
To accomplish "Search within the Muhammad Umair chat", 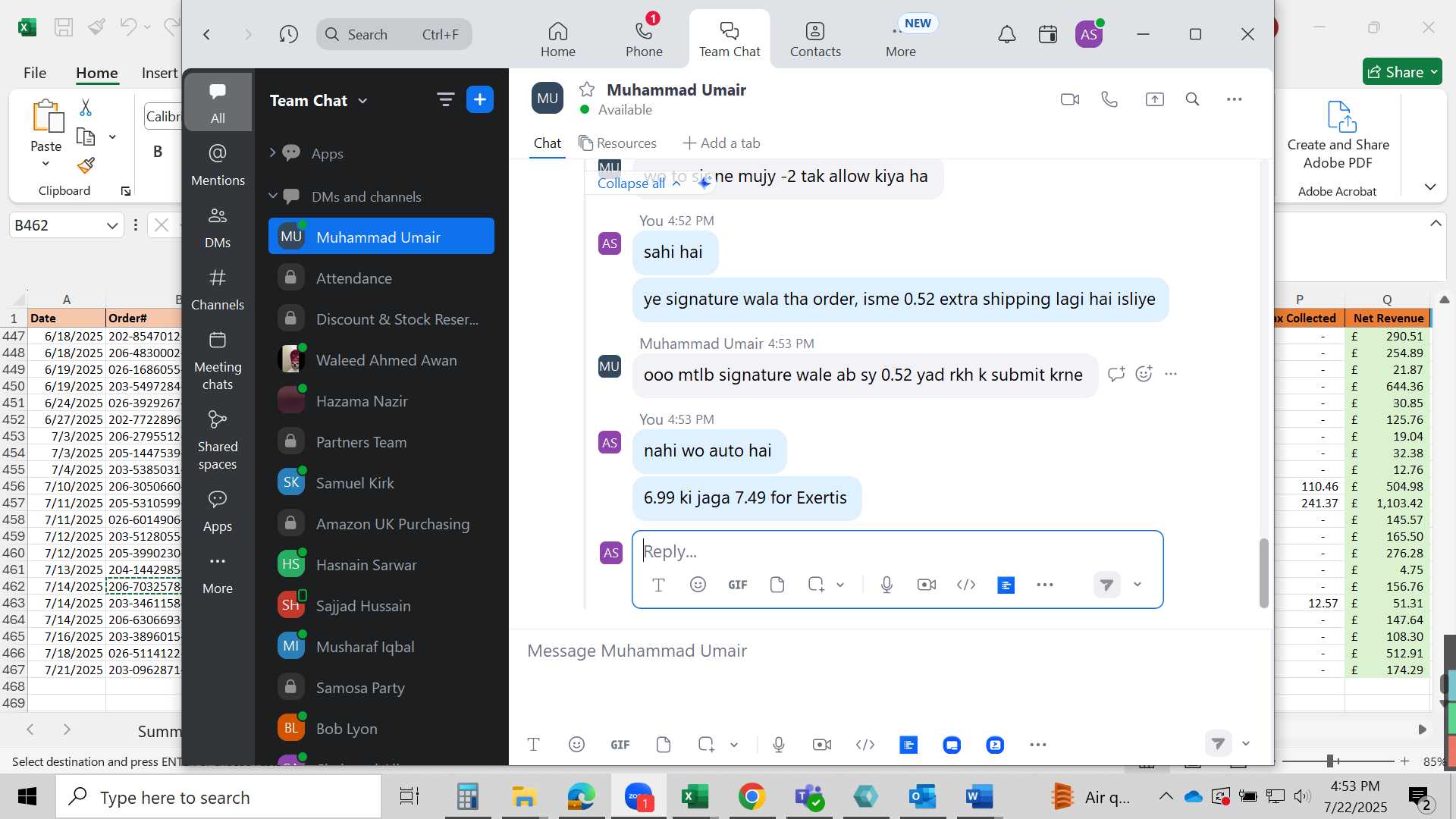I will [x=1192, y=99].
